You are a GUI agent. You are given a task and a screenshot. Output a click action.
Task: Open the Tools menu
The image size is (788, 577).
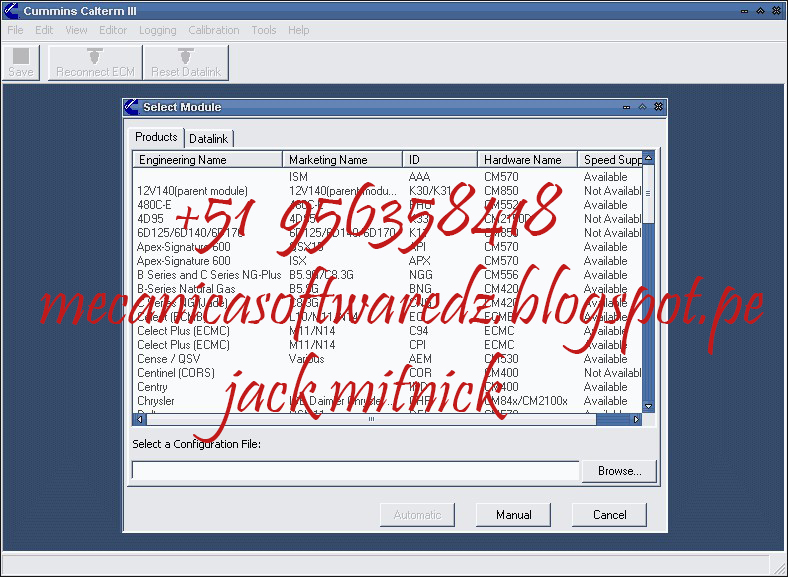[263, 30]
